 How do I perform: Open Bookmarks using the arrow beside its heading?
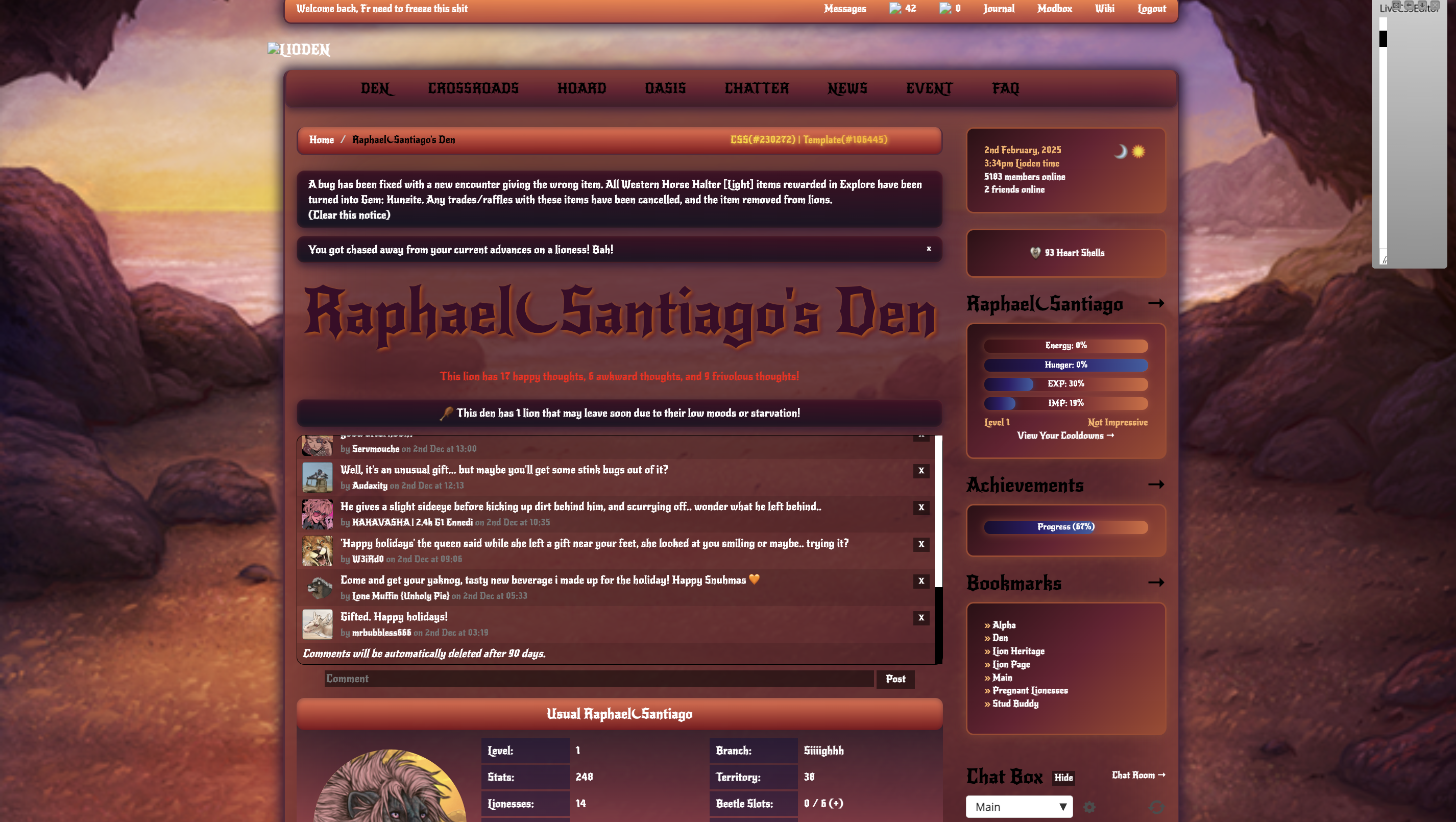tap(1156, 583)
